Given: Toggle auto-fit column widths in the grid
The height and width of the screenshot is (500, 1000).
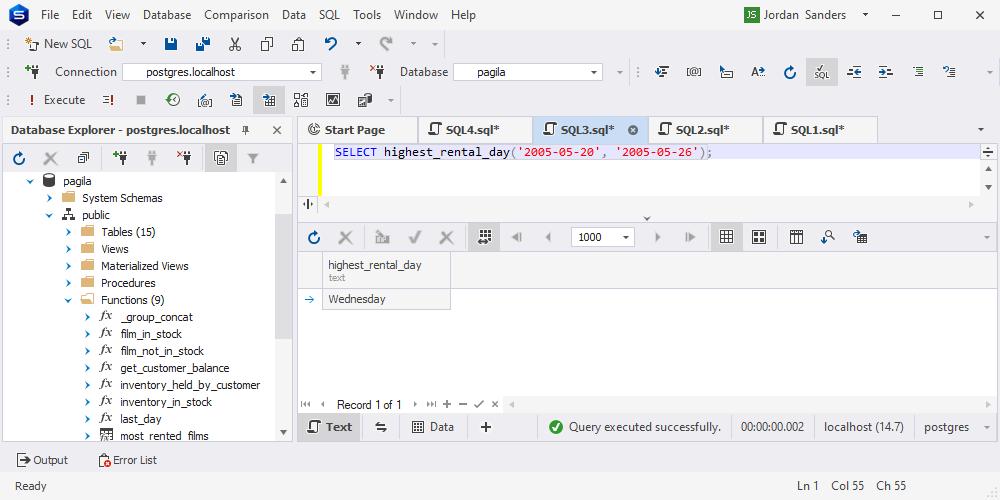Looking at the screenshot, I should [484, 238].
